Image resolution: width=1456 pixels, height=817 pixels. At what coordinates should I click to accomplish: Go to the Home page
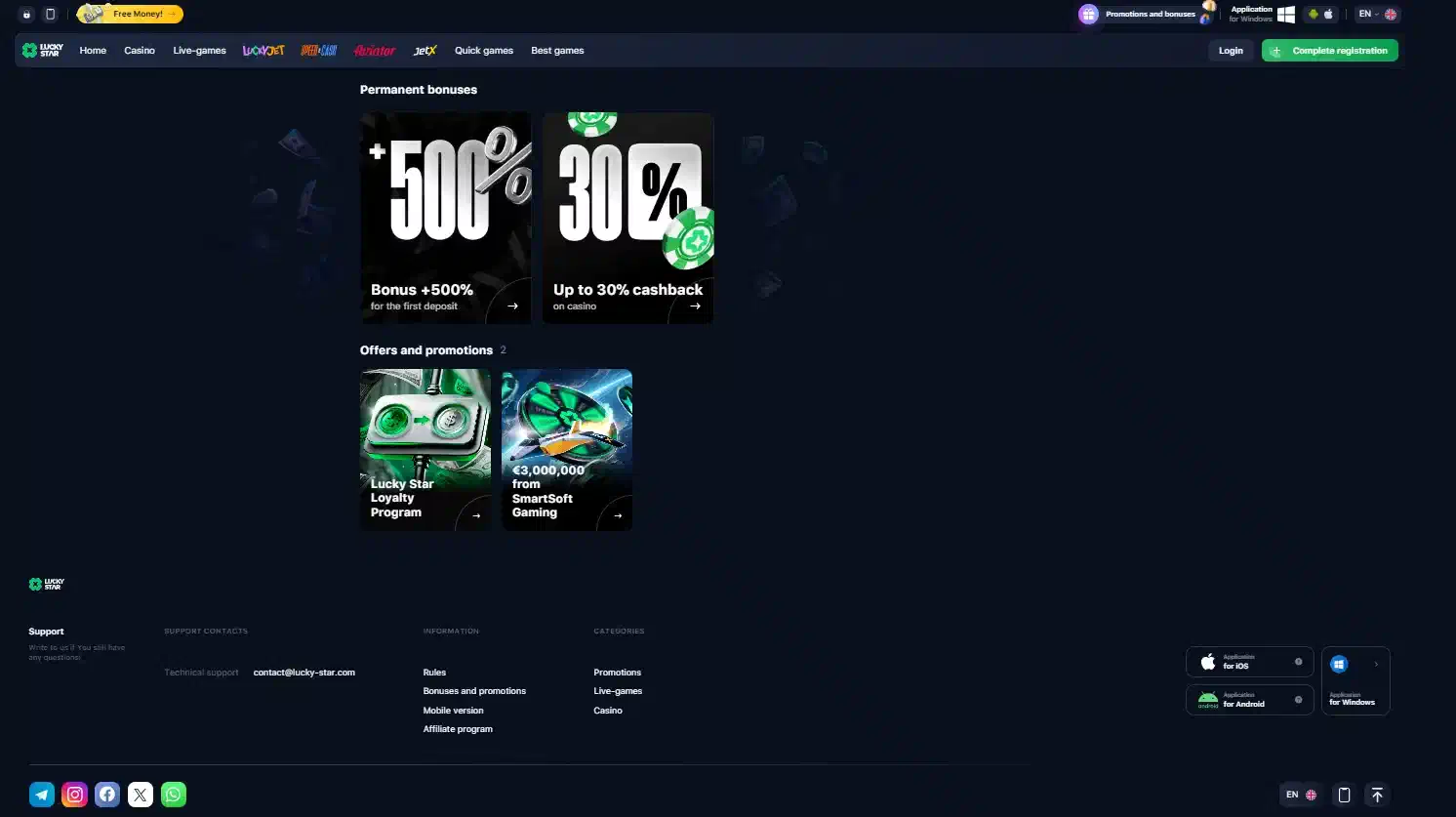point(93,51)
